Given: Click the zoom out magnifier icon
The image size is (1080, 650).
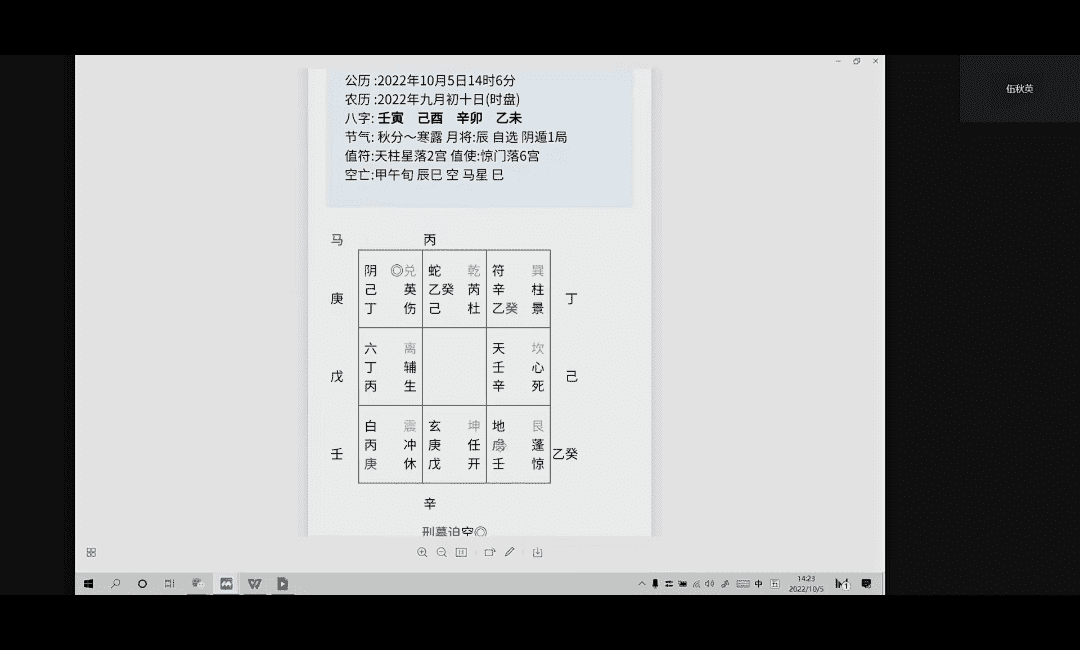Looking at the screenshot, I should pos(441,552).
